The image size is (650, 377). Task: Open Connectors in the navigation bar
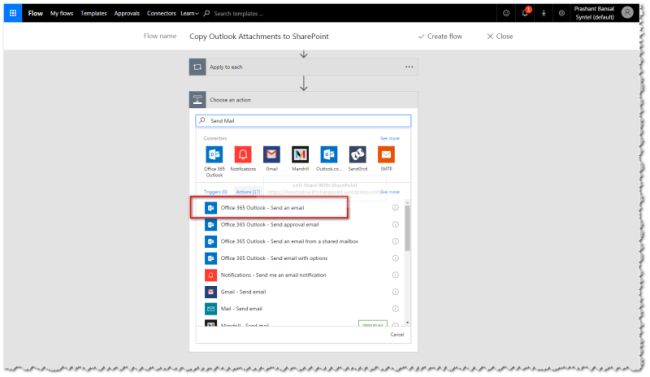coord(161,13)
